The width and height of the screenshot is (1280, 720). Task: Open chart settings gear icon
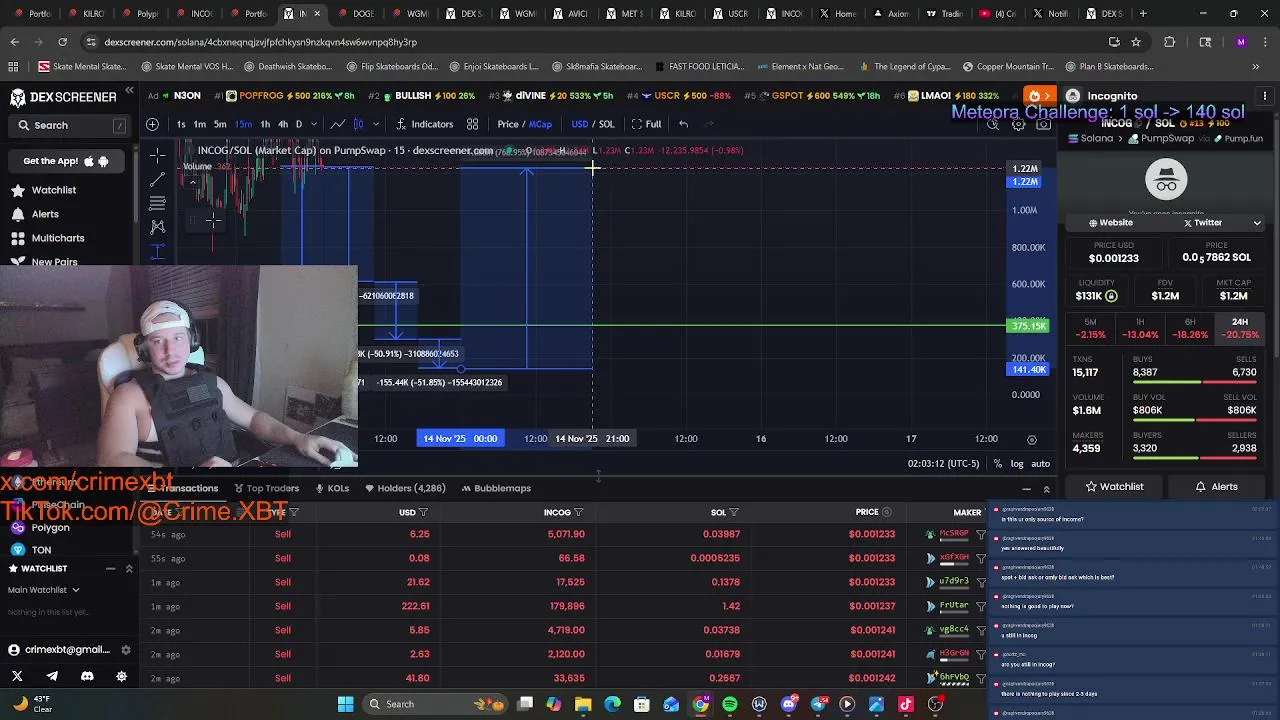1018,124
